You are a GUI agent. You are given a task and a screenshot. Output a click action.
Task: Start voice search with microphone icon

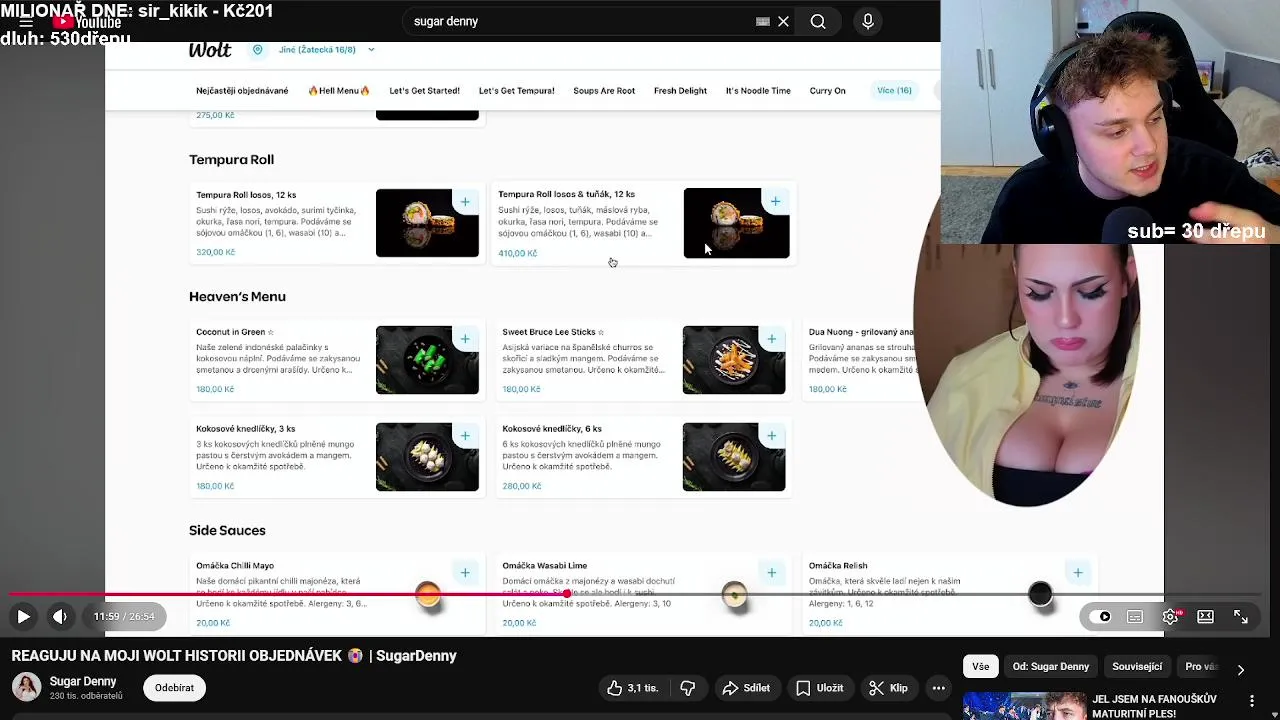pos(868,21)
